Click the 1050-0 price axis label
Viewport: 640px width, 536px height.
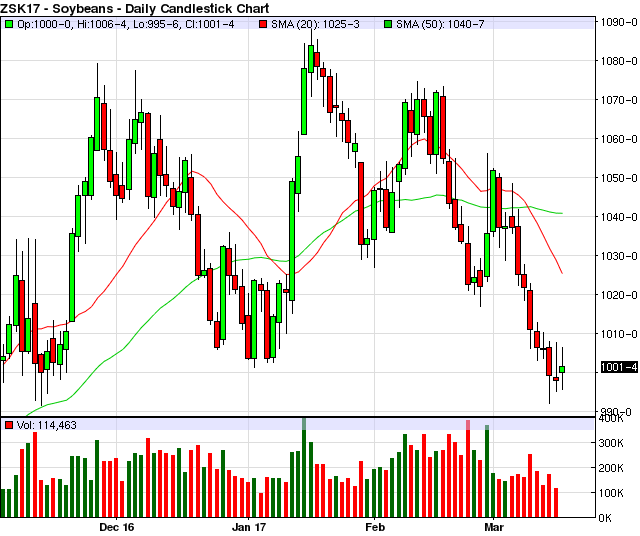click(619, 178)
